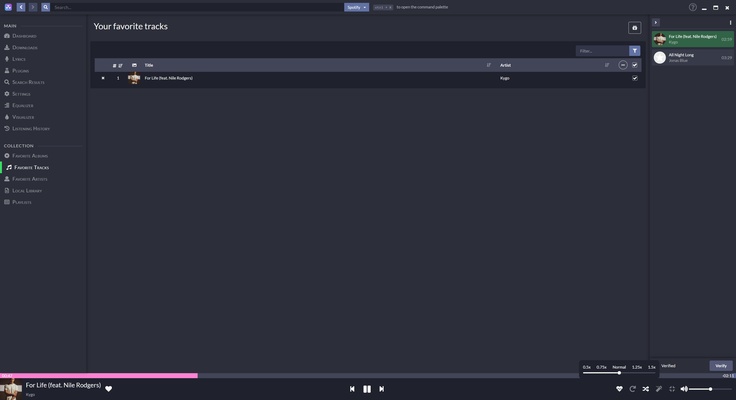The width and height of the screenshot is (736, 400).
Task: Click For Life title in track row
Action: tap(169, 78)
